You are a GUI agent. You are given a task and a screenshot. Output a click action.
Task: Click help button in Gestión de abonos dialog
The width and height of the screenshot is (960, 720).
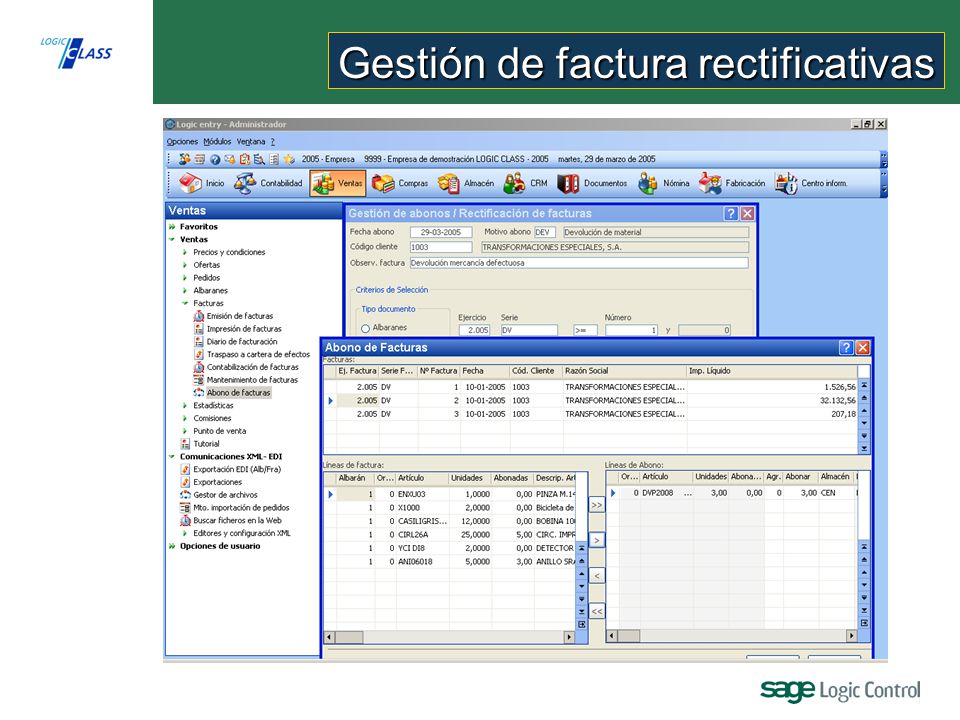(x=730, y=213)
